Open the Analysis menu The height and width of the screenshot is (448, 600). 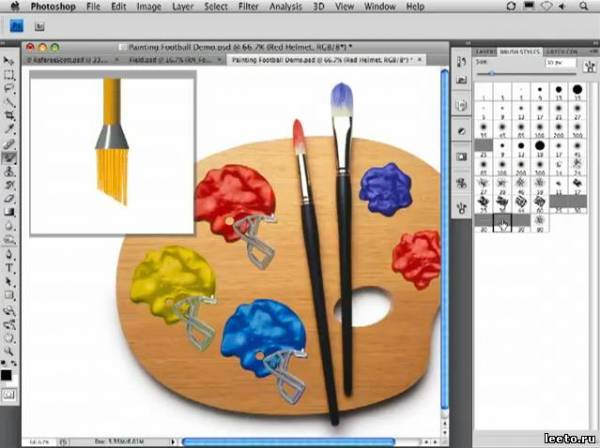pyautogui.click(x=285, y=7)
